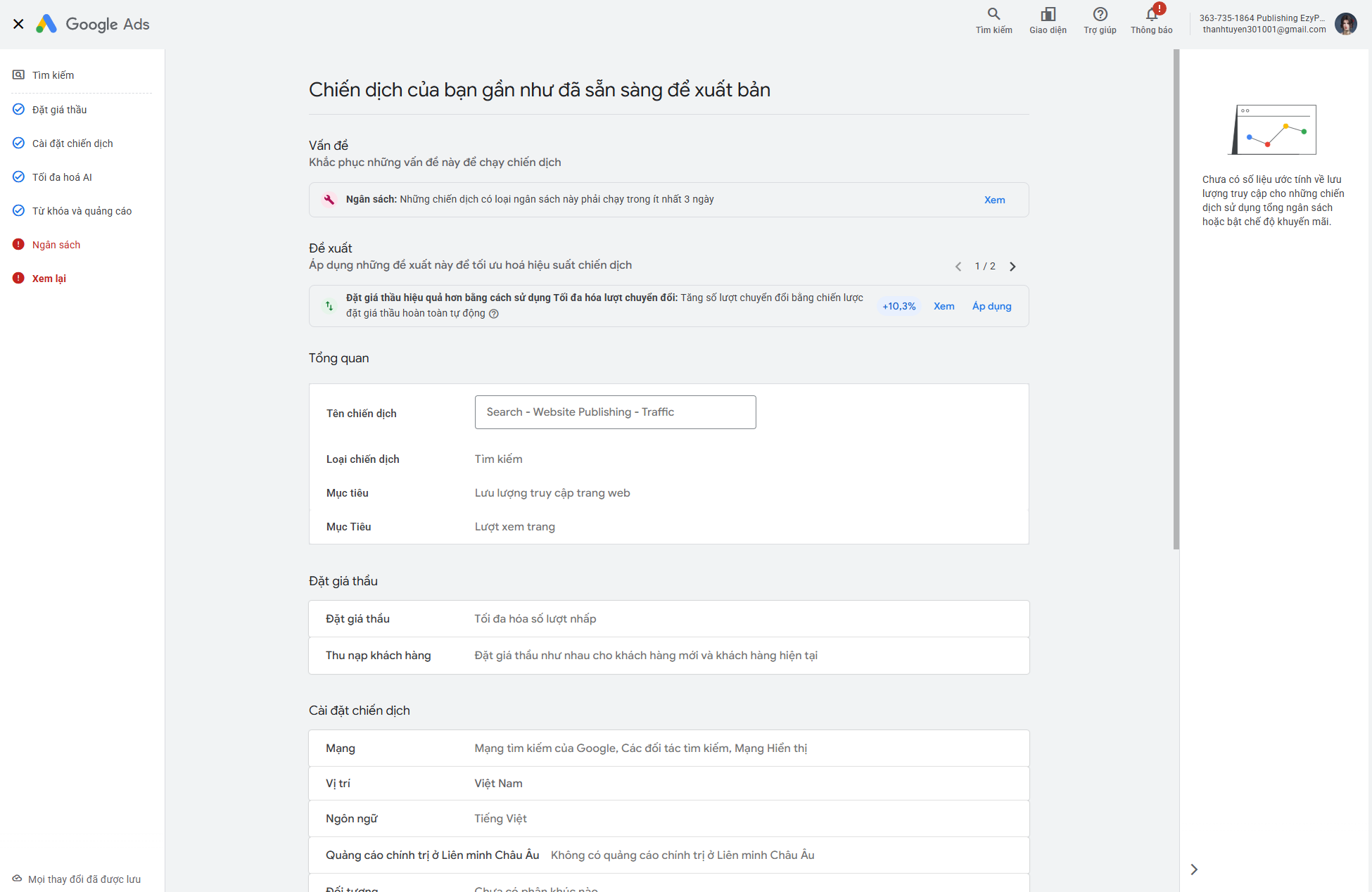Click 'Lưu lượng truy cập trang web' goal value
The height and width of the screenshot is (892, 1372).
click(552, 493)
